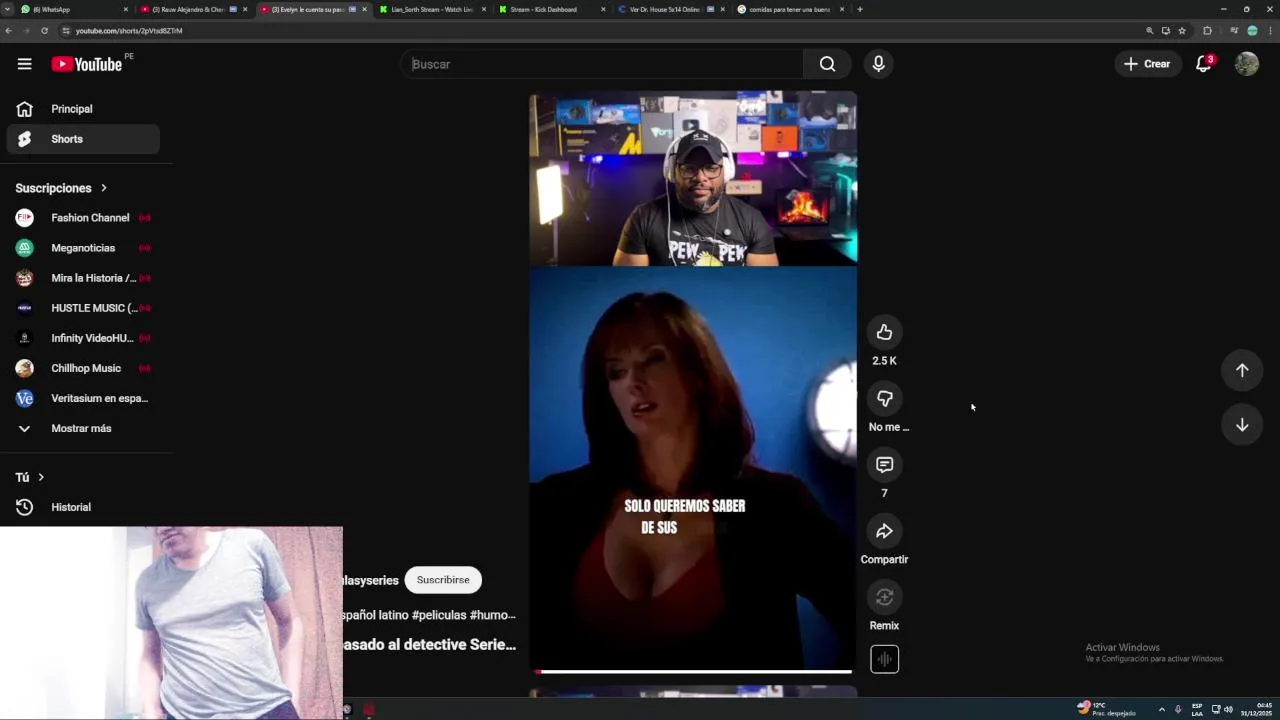Viewport: 1280px width, 720px height.
Task: Open the YouTube hamburger guide menu
Action: pos(24,64)
